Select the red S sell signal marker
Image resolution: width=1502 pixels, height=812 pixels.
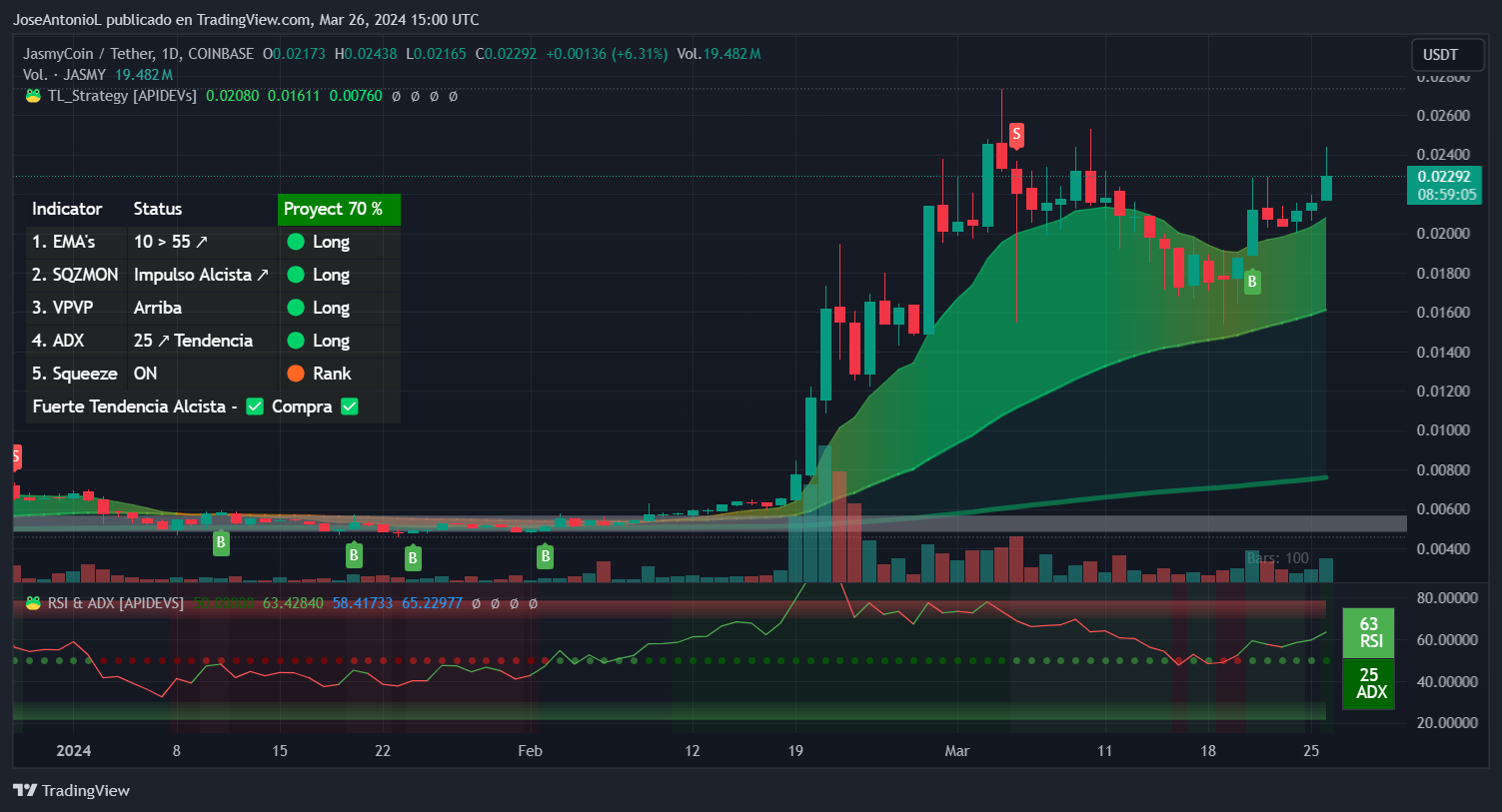1016,134
